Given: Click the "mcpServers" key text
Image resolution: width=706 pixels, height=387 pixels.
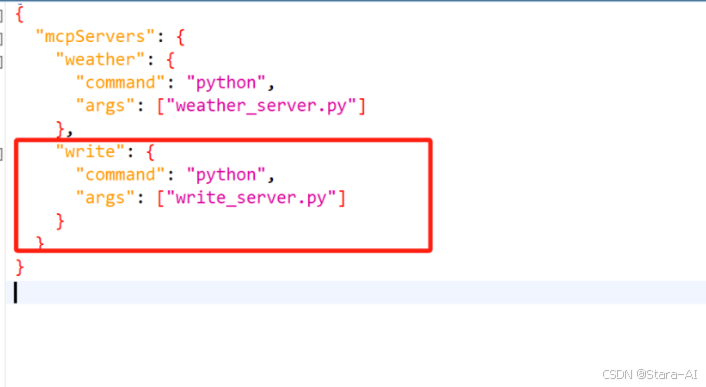Looking at the screenshot, I should pos(95,36).
